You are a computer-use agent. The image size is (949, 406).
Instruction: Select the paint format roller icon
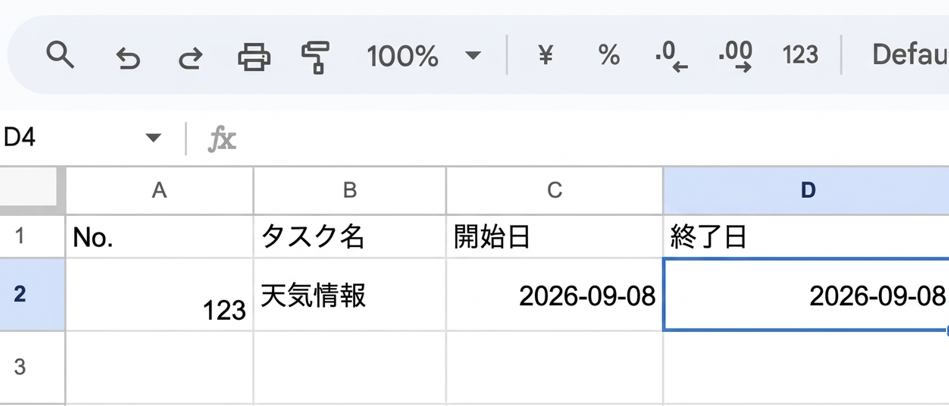[x=316, y=57]
